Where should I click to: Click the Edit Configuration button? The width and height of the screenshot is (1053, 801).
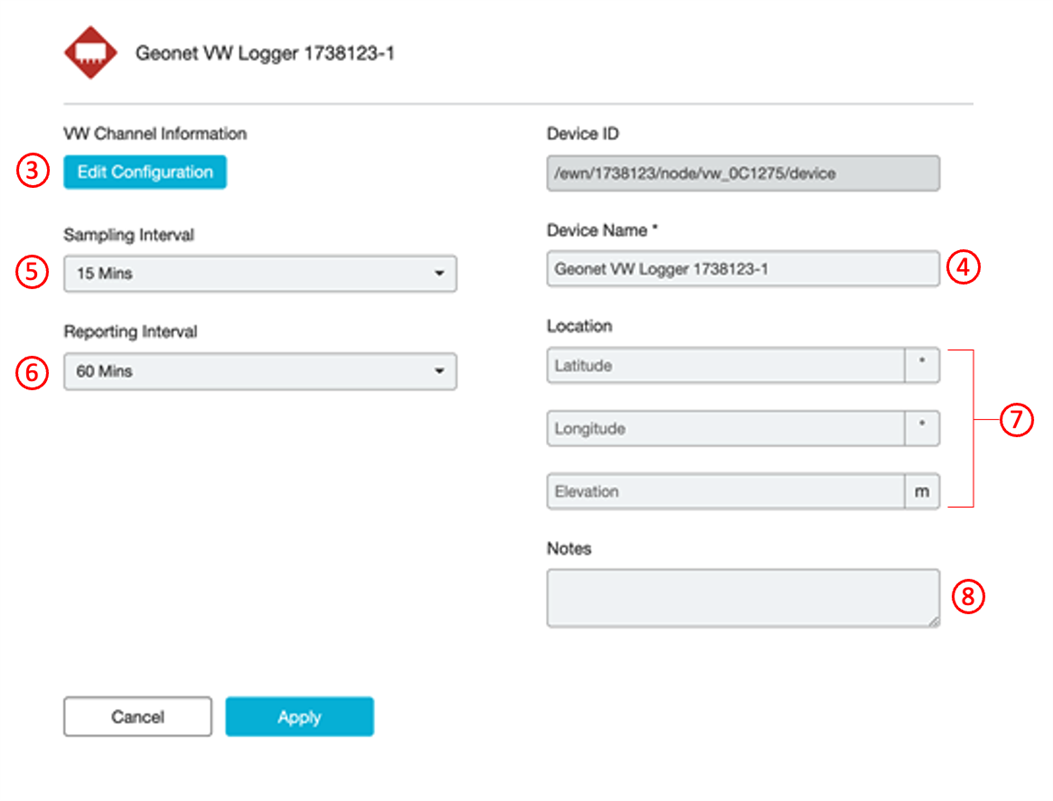[145, 172]
